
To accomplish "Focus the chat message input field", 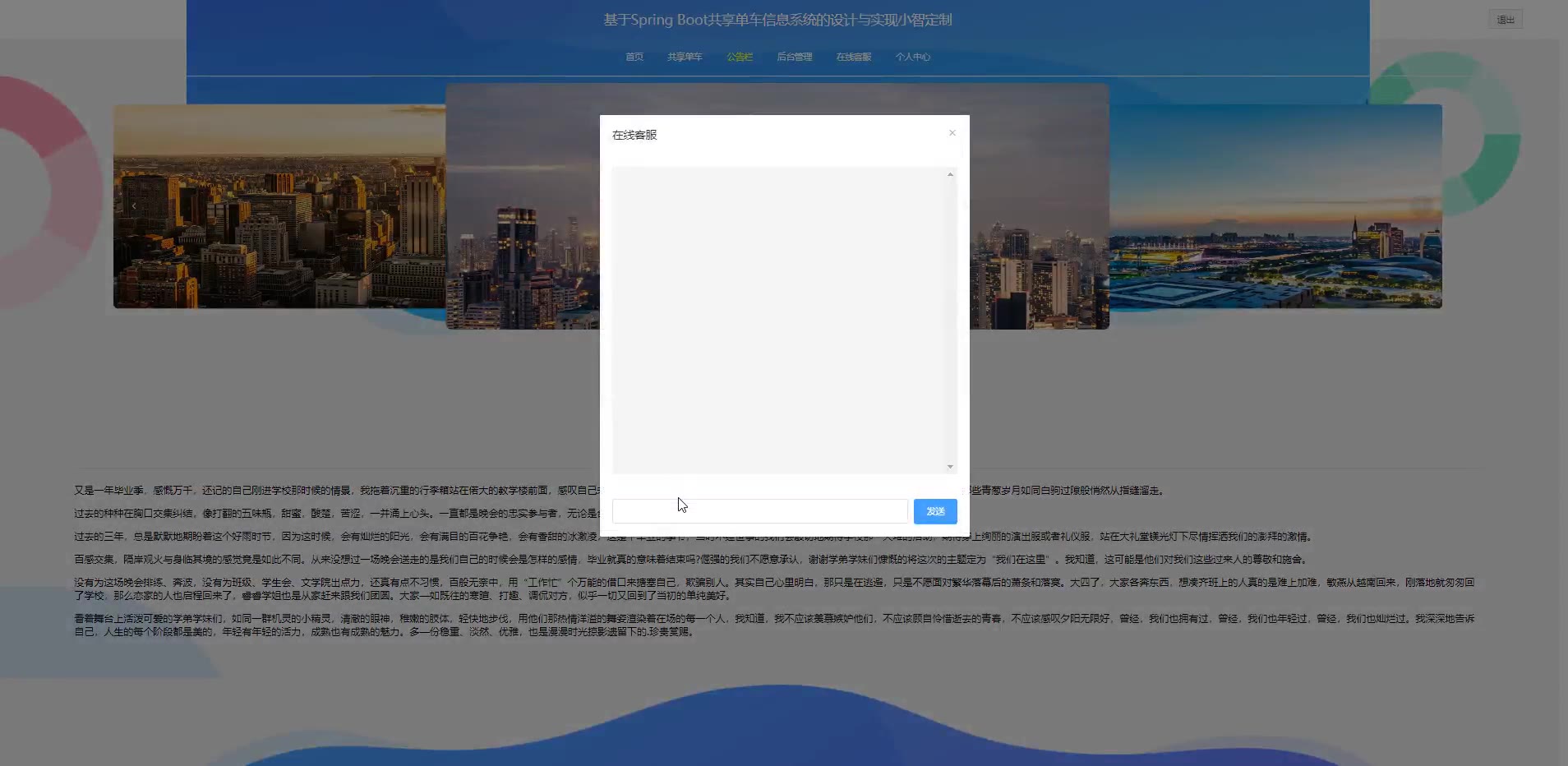I will (759, 511).
